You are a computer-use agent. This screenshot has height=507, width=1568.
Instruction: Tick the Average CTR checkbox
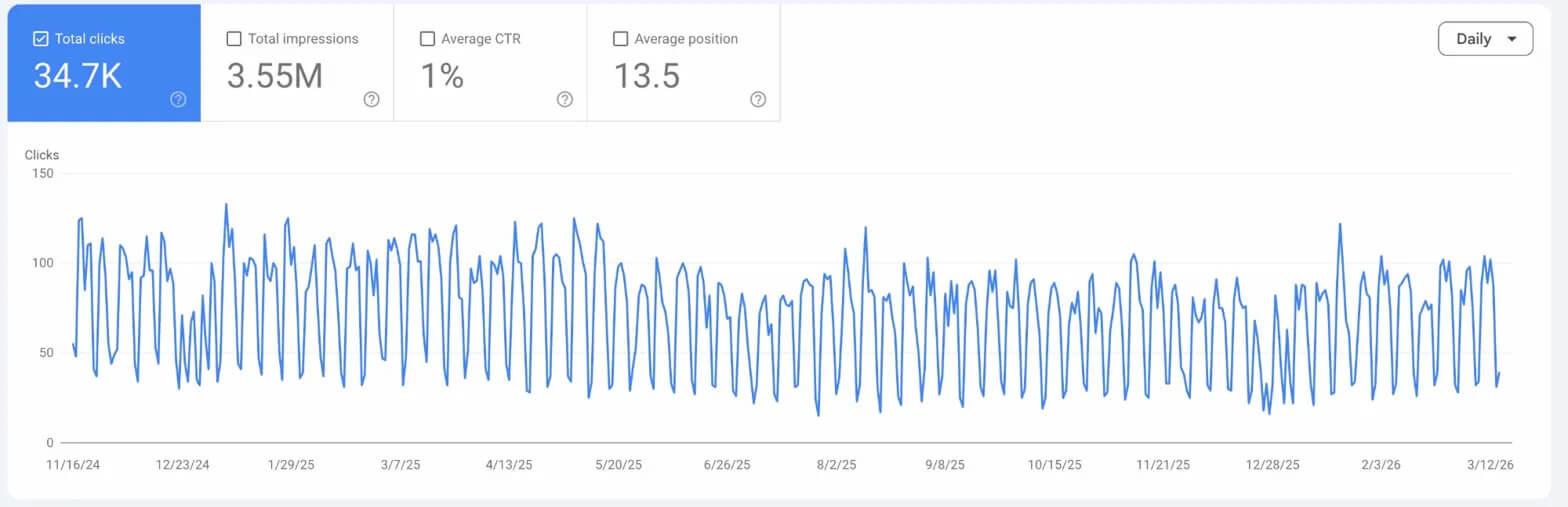pos(427,39)
